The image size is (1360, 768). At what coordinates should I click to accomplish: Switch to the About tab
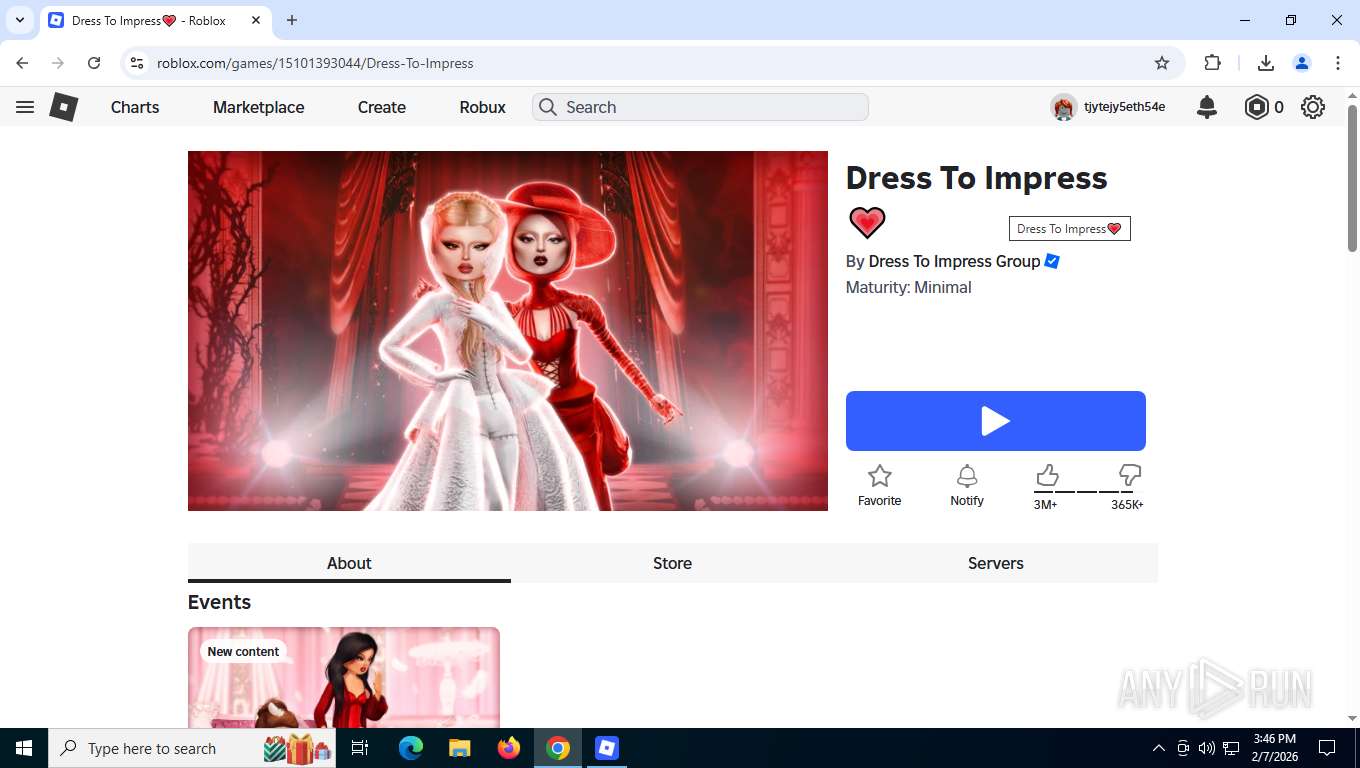[x=349, y=563]
